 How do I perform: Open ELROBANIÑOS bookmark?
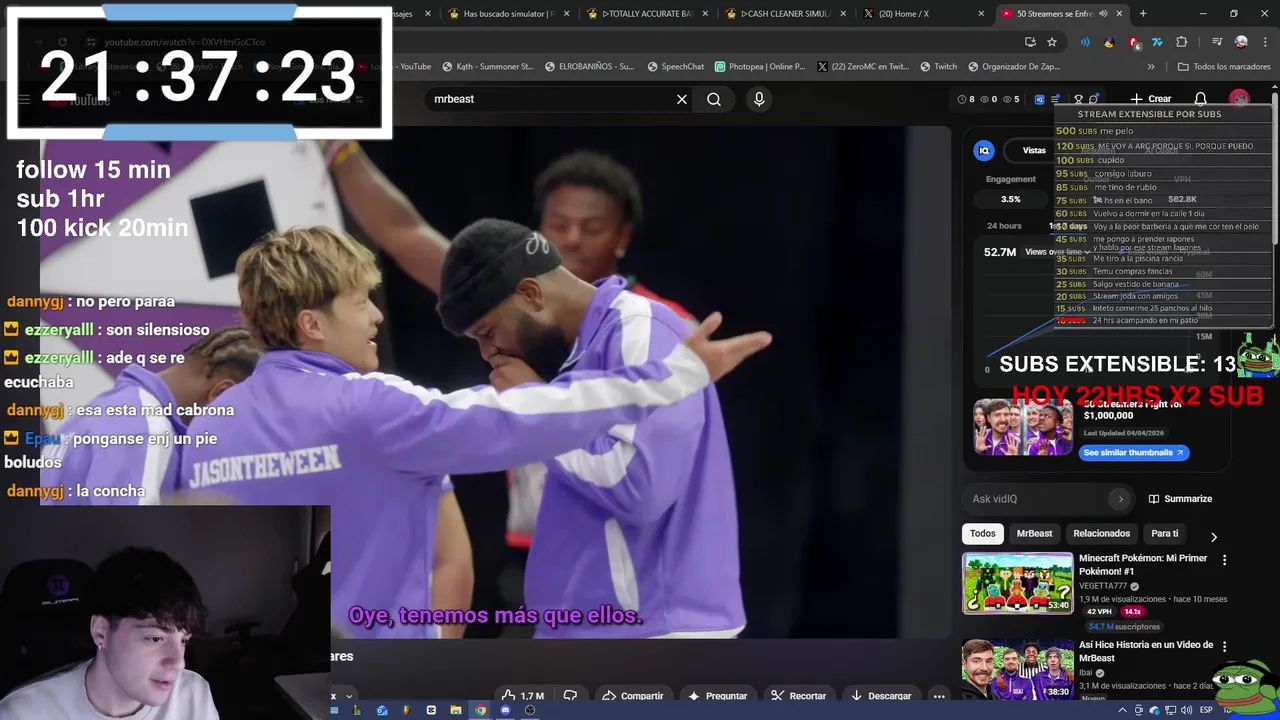(589, 67)
